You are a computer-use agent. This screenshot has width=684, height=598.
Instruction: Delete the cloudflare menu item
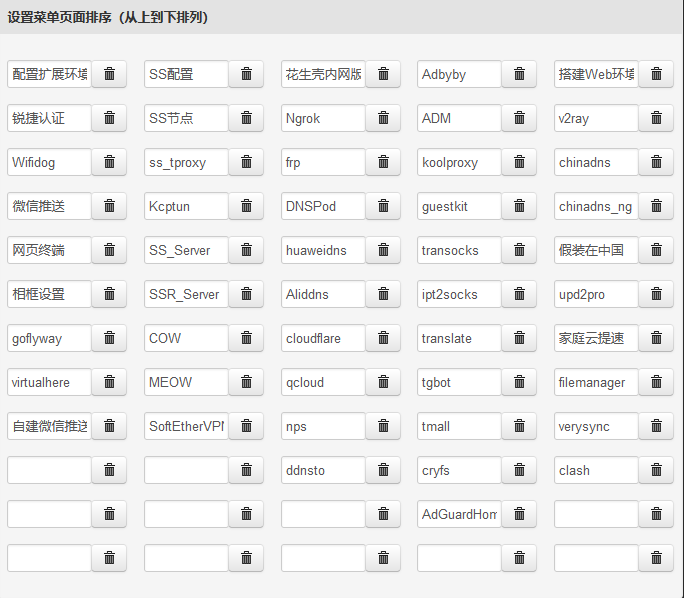tap(383, 338)
